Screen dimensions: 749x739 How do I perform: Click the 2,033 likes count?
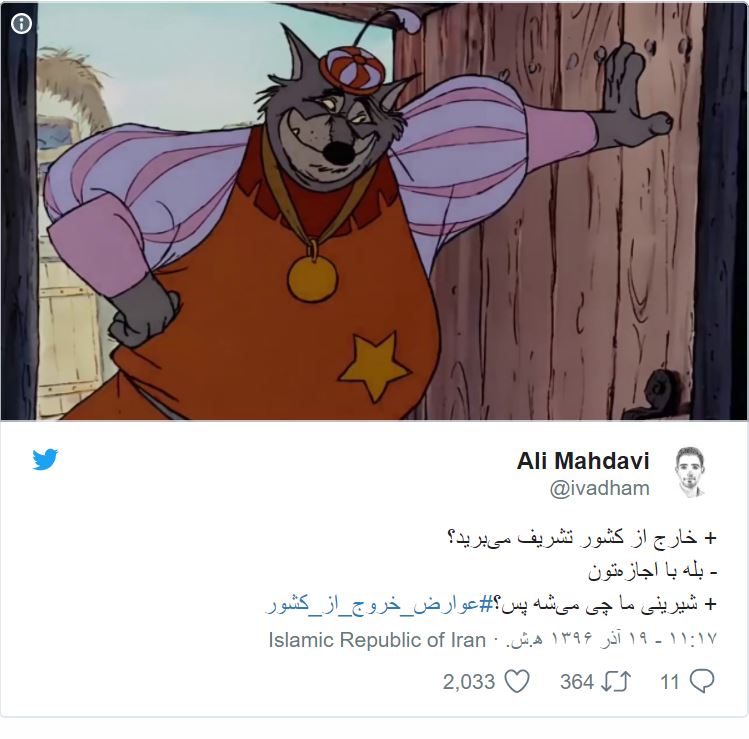click(x=469, y=682)
